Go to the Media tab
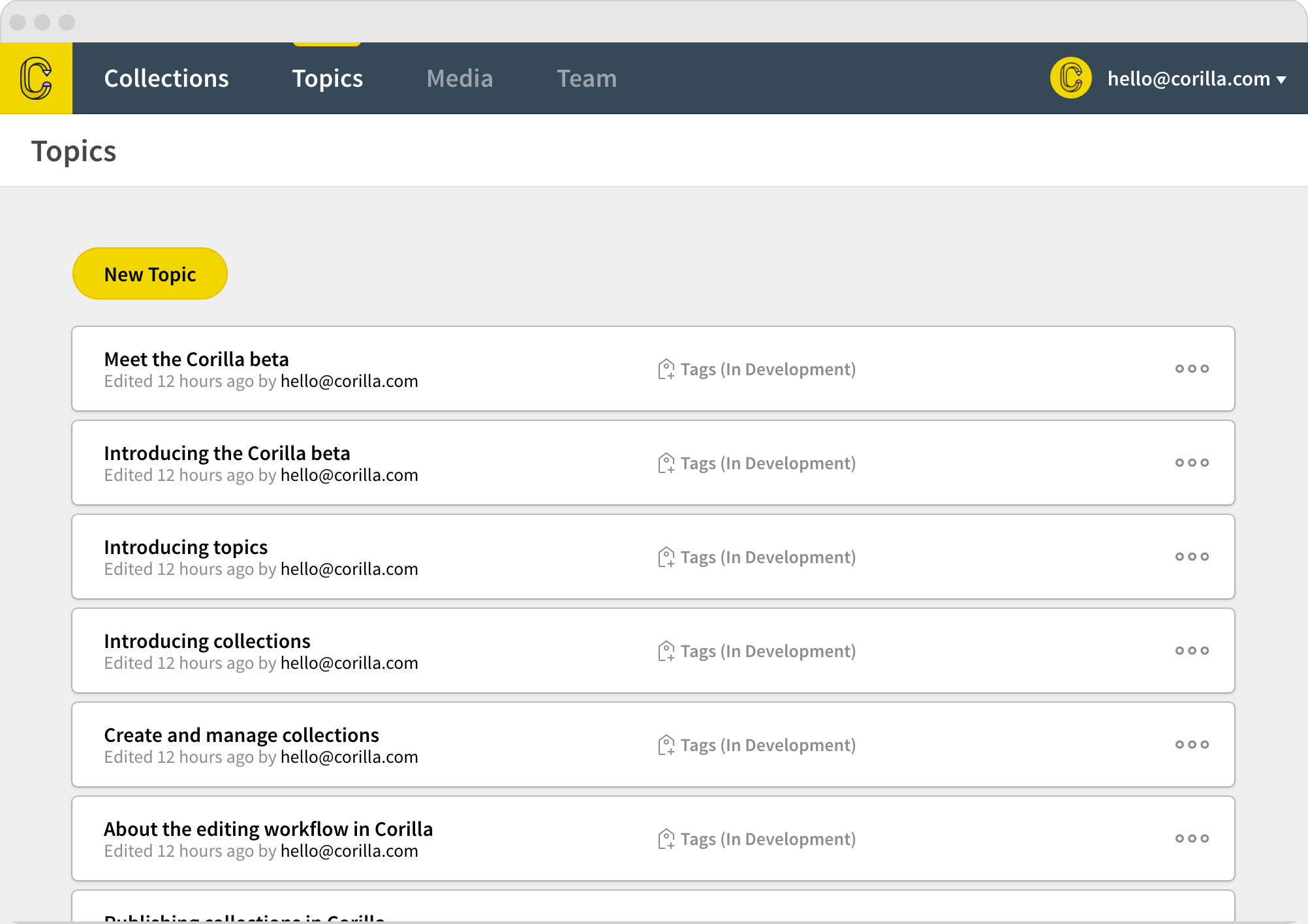Screen dimensions: 1308x924 [x=459, y=79]
